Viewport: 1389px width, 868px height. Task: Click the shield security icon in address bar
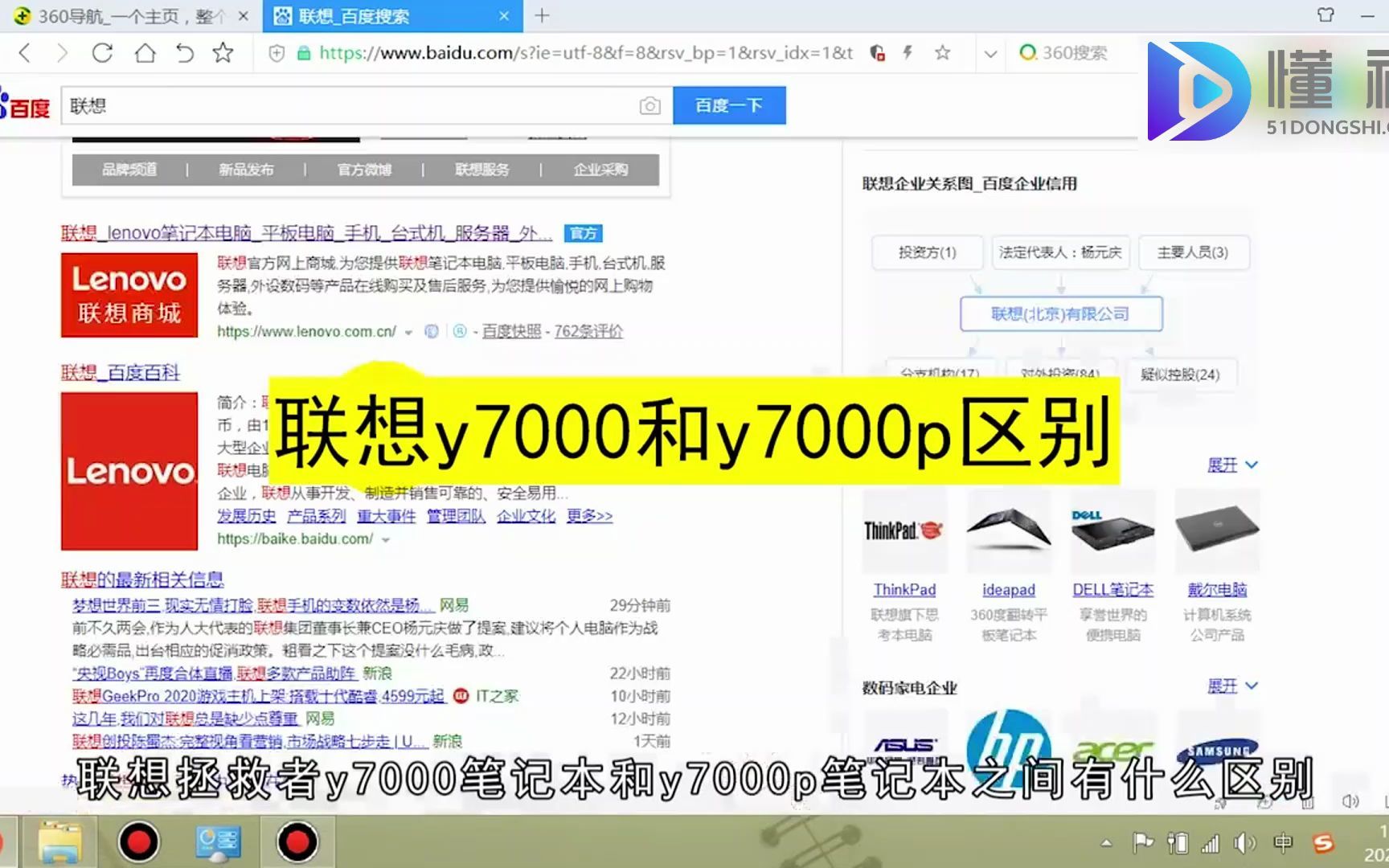[x=277, y=54]
